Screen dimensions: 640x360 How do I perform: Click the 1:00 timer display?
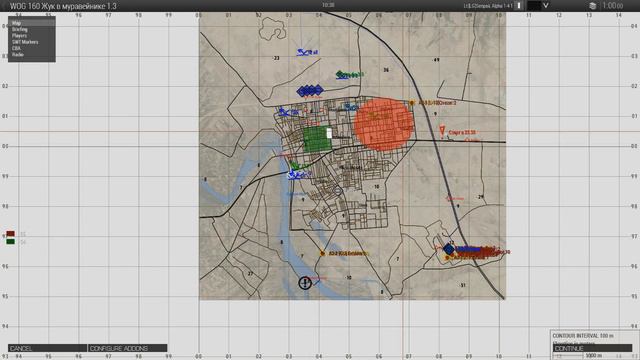tap(613, 6)
